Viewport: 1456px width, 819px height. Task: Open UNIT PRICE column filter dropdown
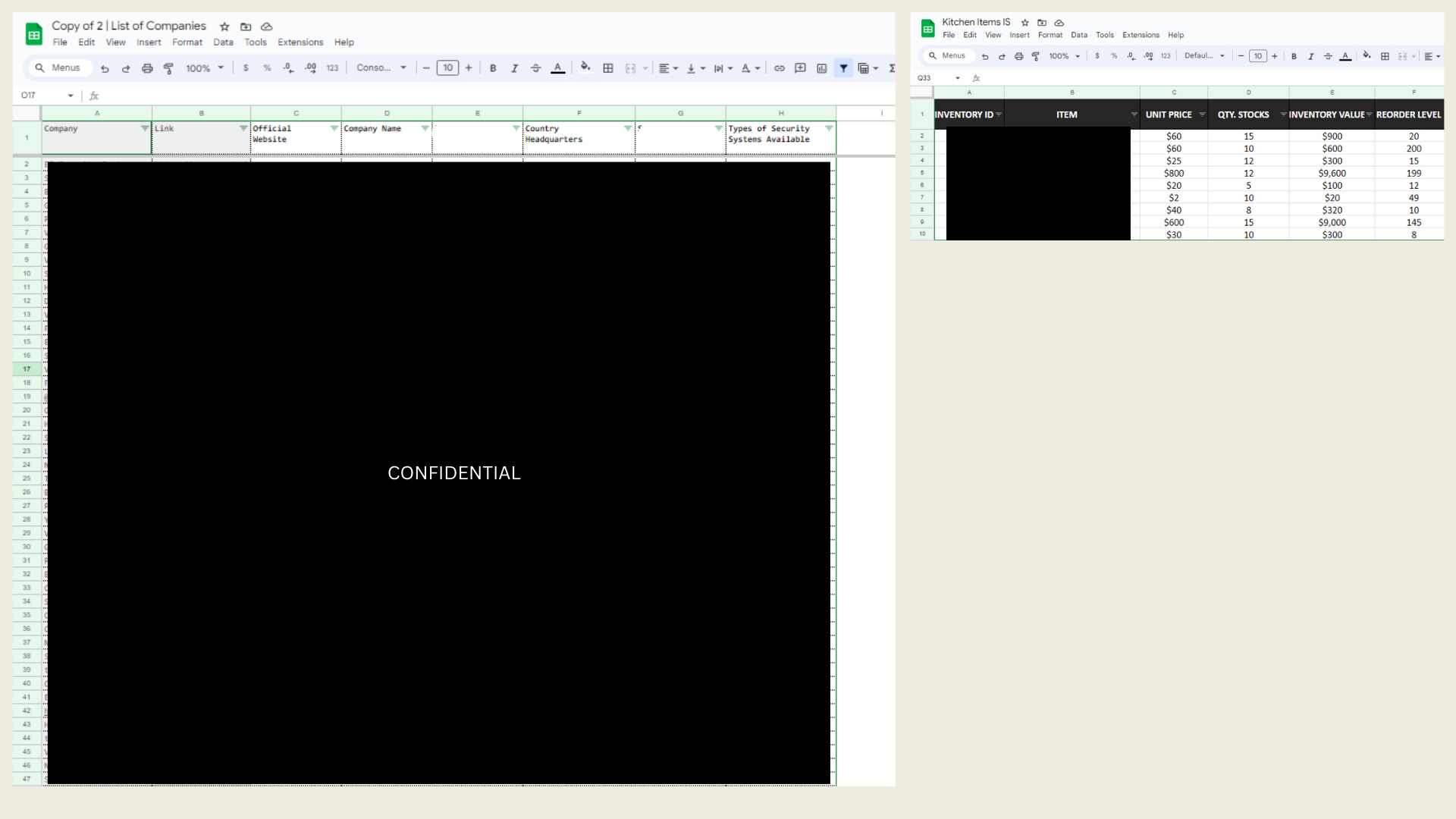coord(1202,115)
